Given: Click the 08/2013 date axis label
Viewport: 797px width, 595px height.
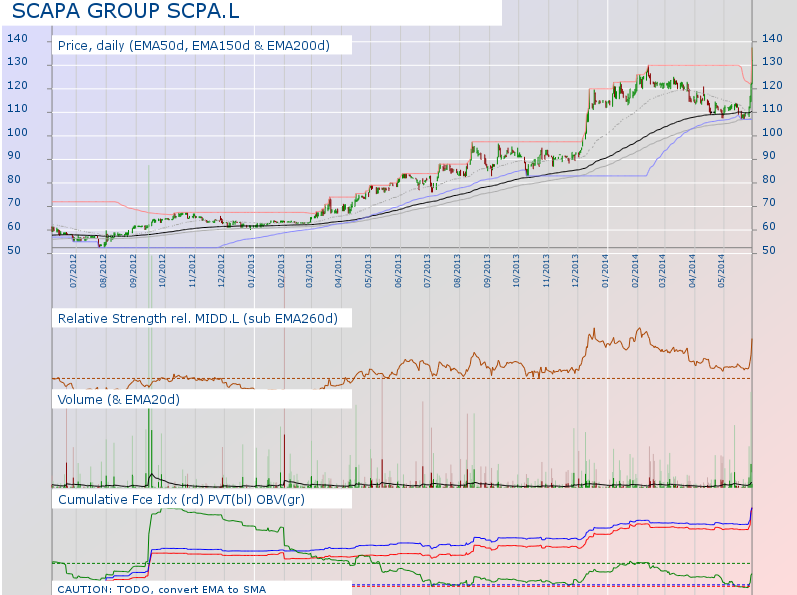Looking at the screenshot, I should tap(457, 271).
